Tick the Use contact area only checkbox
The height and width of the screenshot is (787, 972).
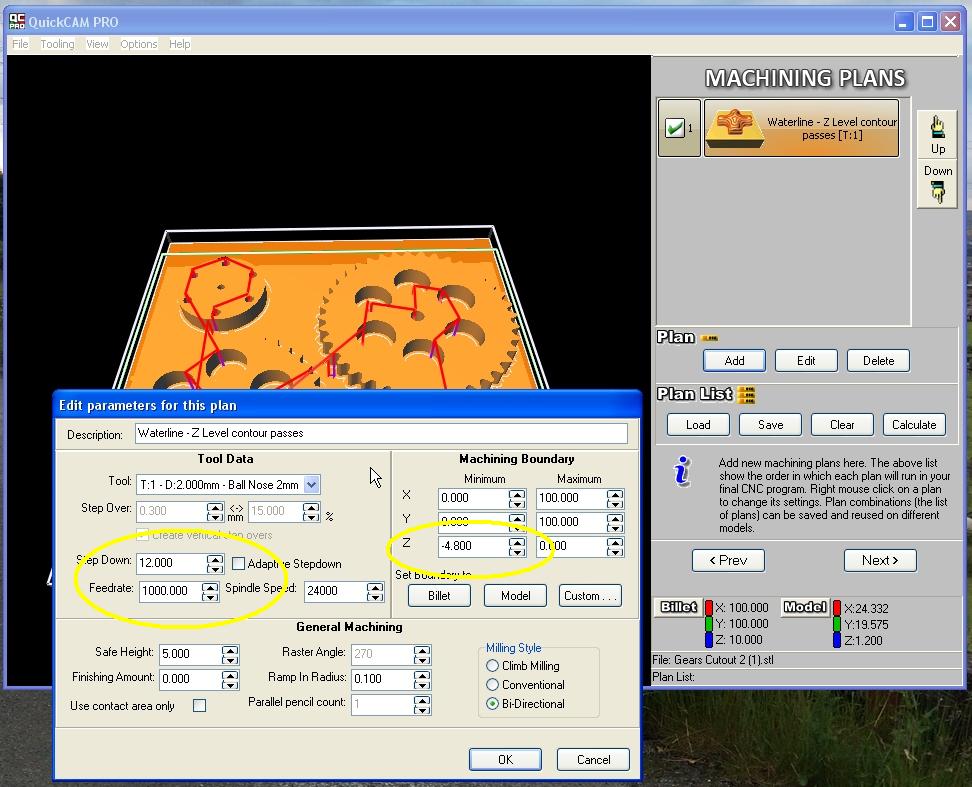pyautogui.click(x=200, y=705)
